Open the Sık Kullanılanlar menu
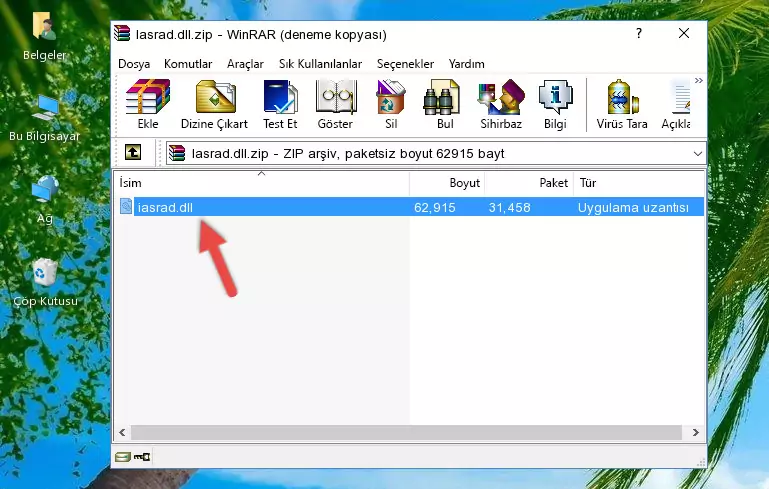The image size is (769, 489). pos(320,64)
